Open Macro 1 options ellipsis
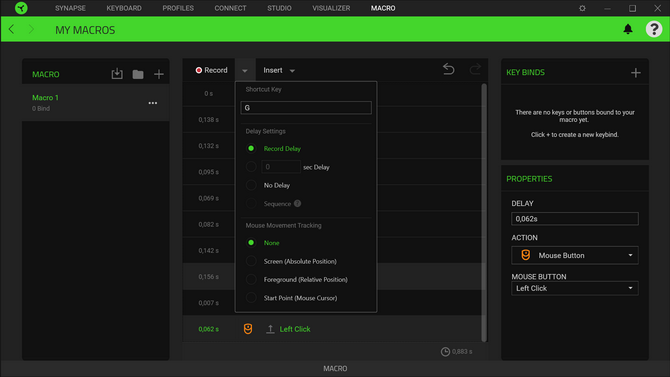 tap(153, 103)
